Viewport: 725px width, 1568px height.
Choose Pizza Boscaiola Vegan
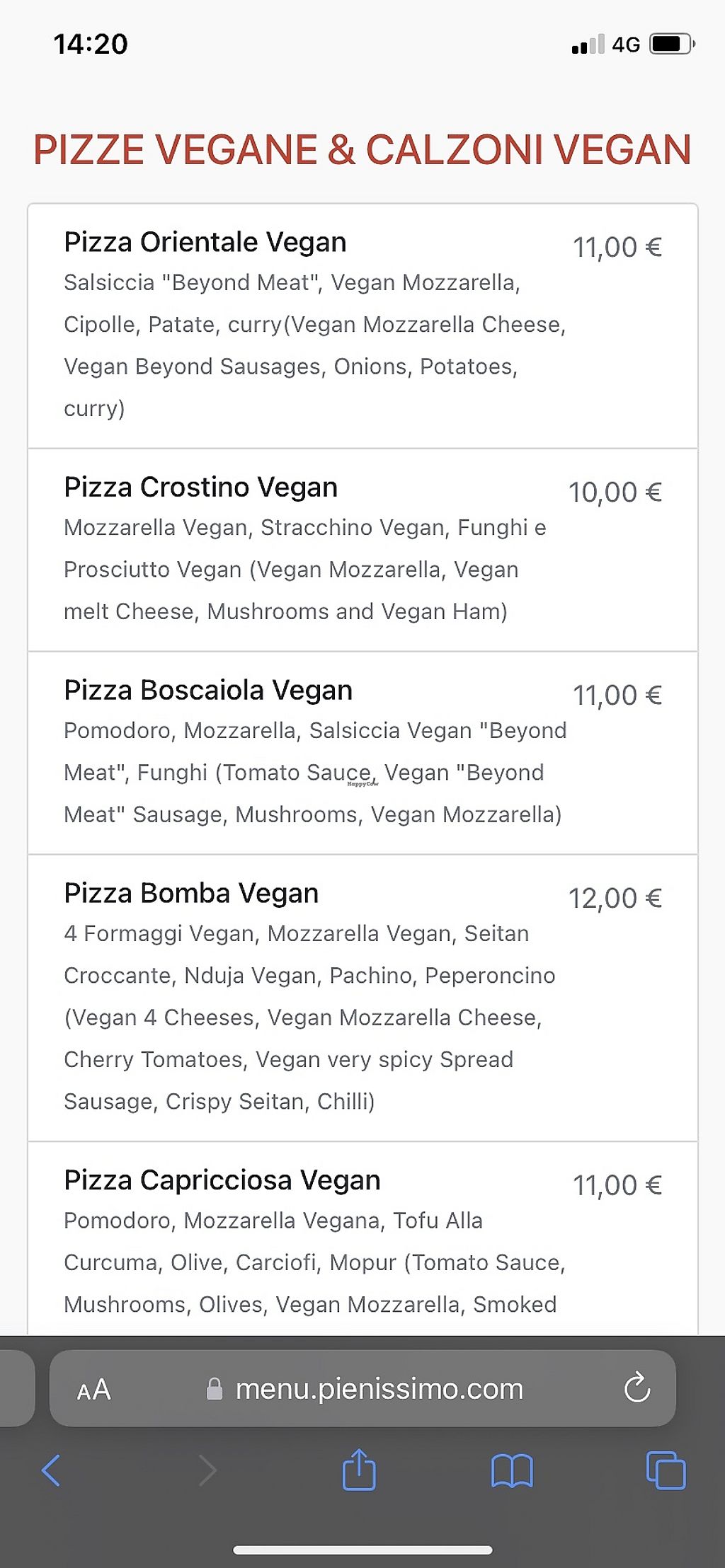coord(208,690)
